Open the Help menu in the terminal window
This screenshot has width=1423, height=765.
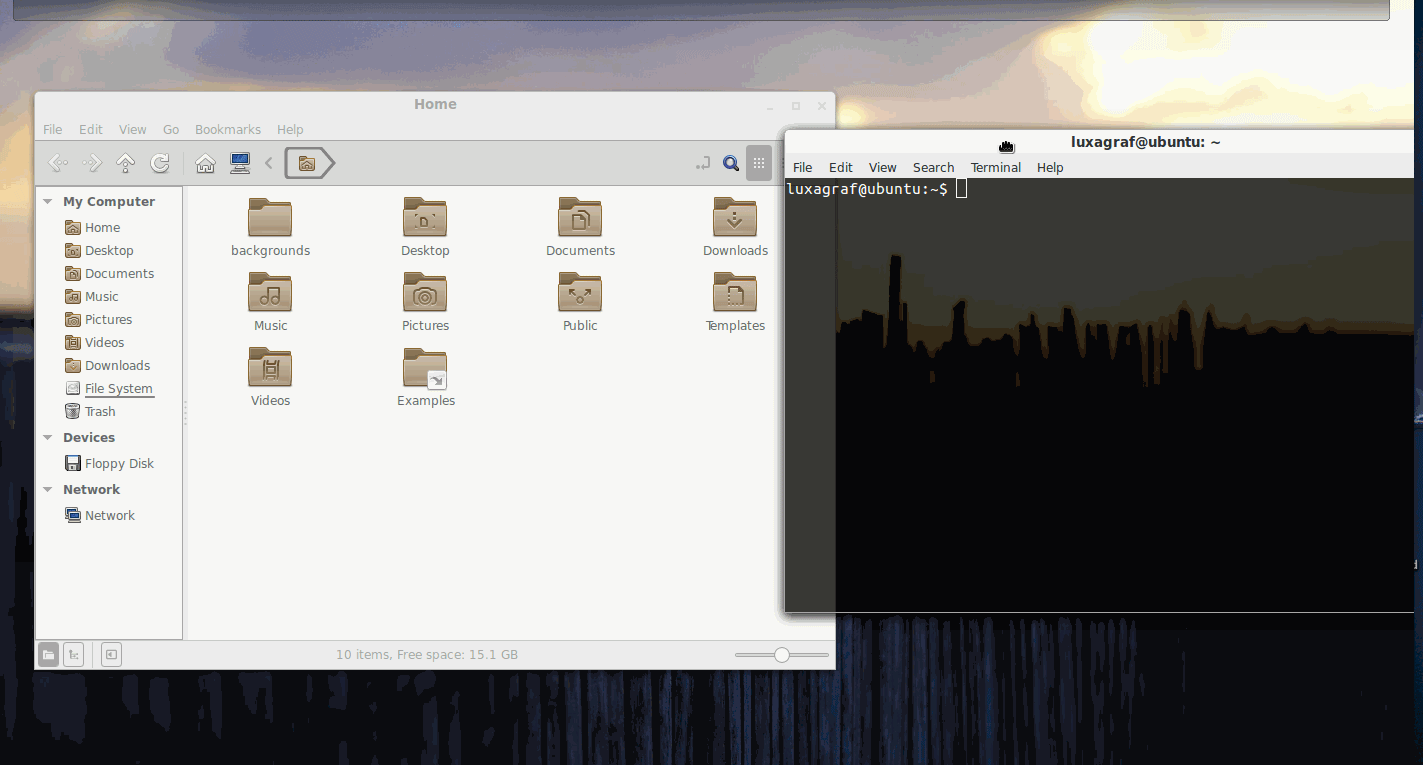1050,168
